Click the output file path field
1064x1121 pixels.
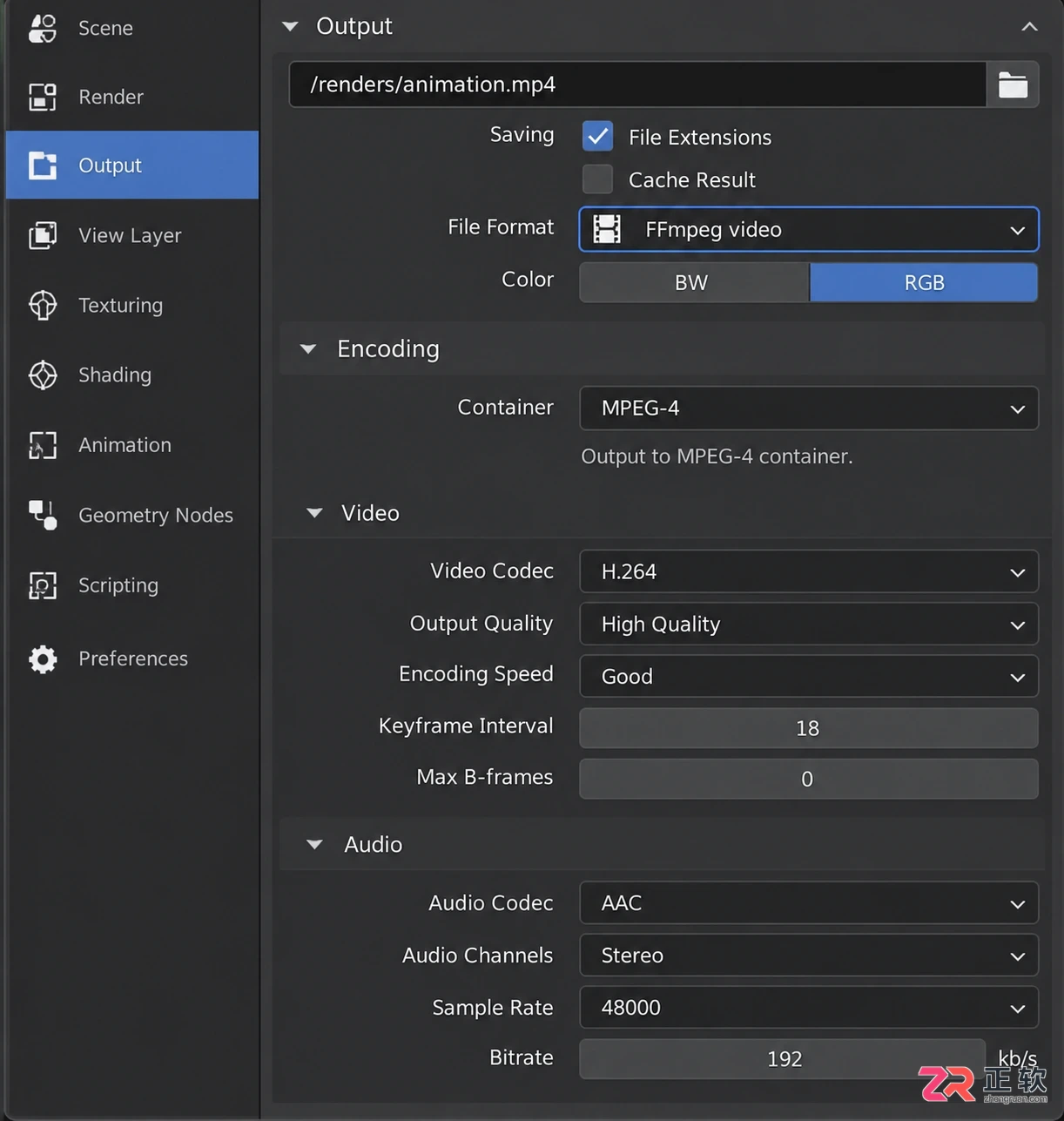pos(637,84)
